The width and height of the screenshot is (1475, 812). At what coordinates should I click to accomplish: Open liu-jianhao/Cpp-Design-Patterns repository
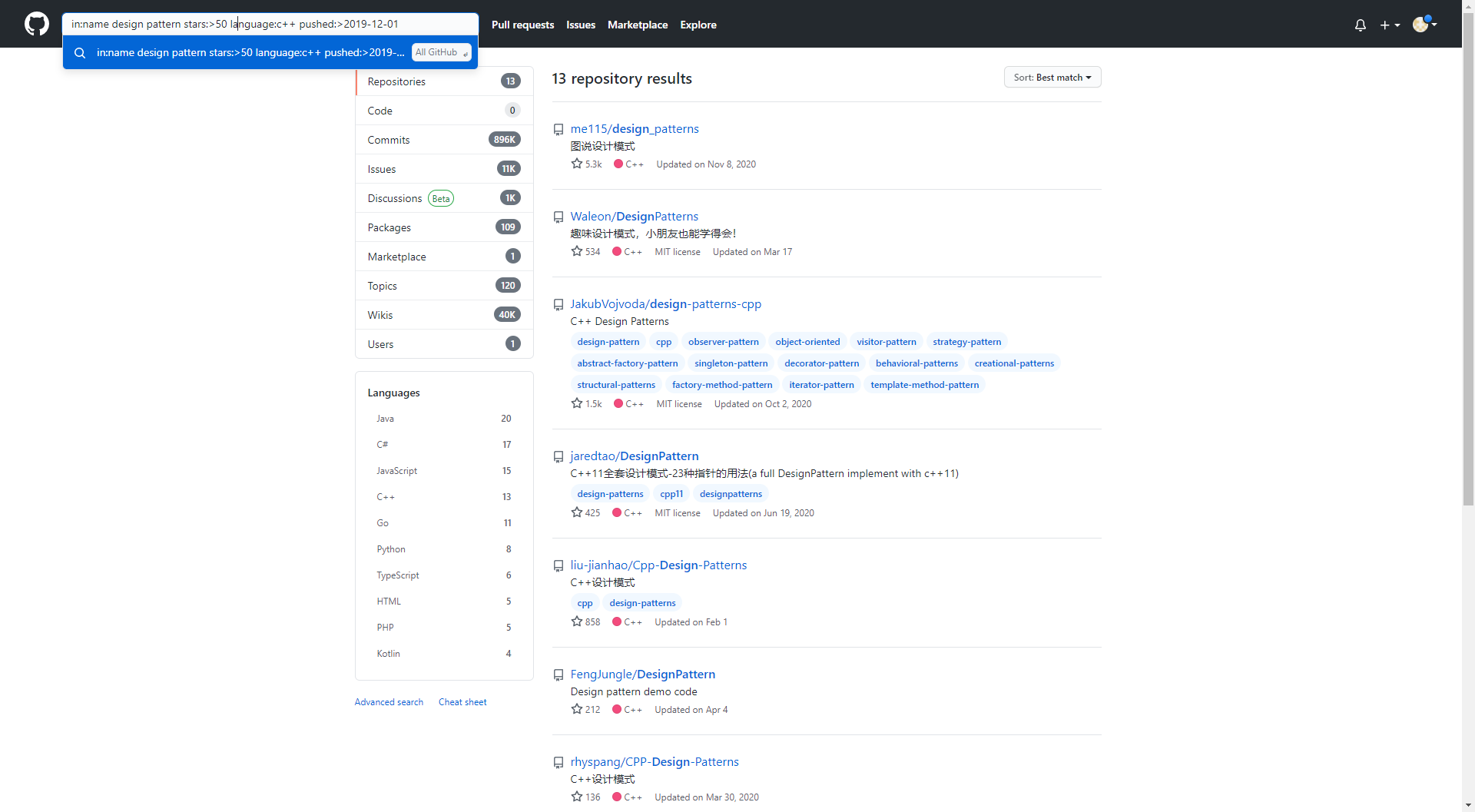(x=658, y=565)
